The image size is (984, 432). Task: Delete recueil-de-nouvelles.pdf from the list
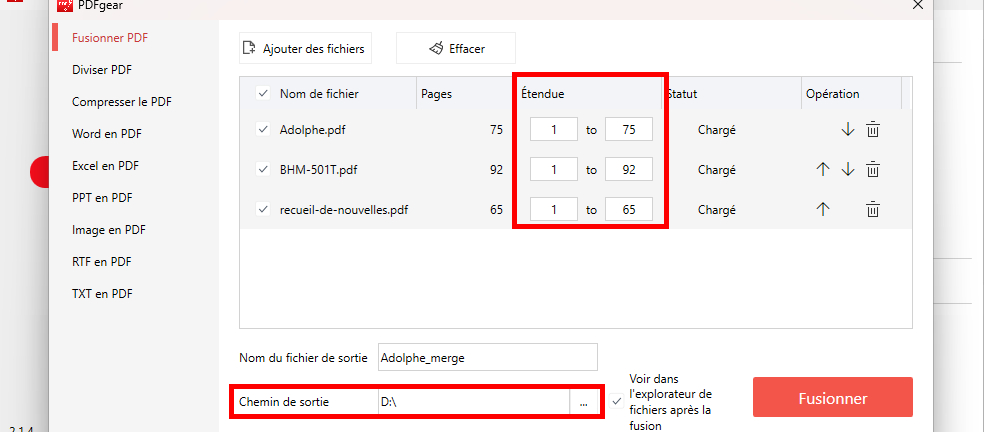click(x=873, y=209)
